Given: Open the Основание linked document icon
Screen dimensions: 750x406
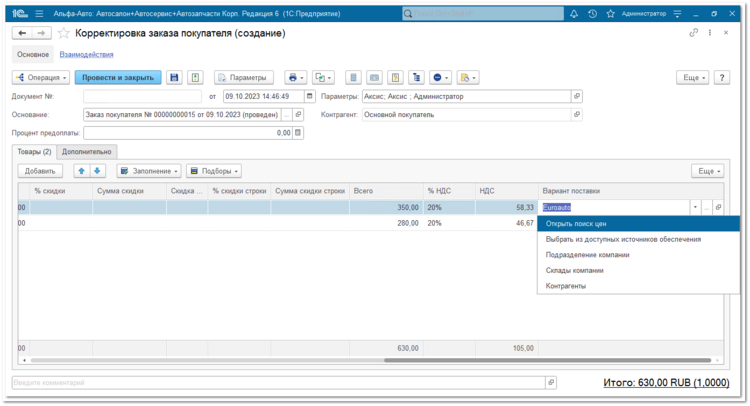Looking at the screenshot, I should (x=298, y=115).
